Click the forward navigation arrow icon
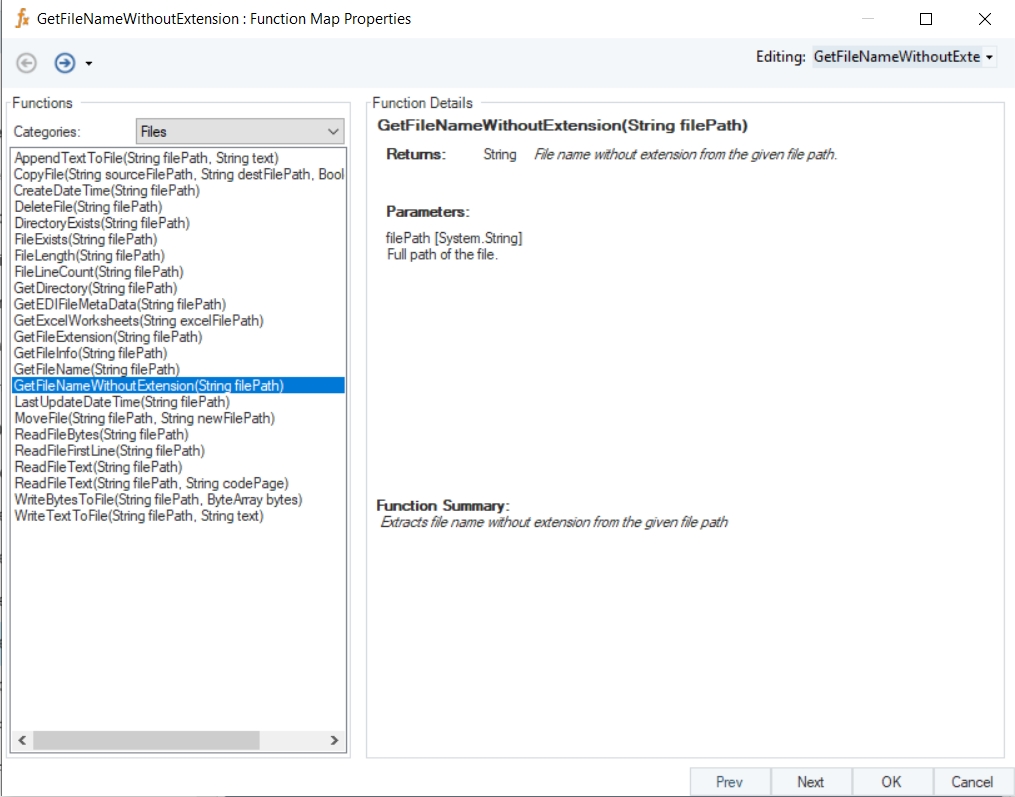The height and width of the screenshot is (797, 1015). 65,63
